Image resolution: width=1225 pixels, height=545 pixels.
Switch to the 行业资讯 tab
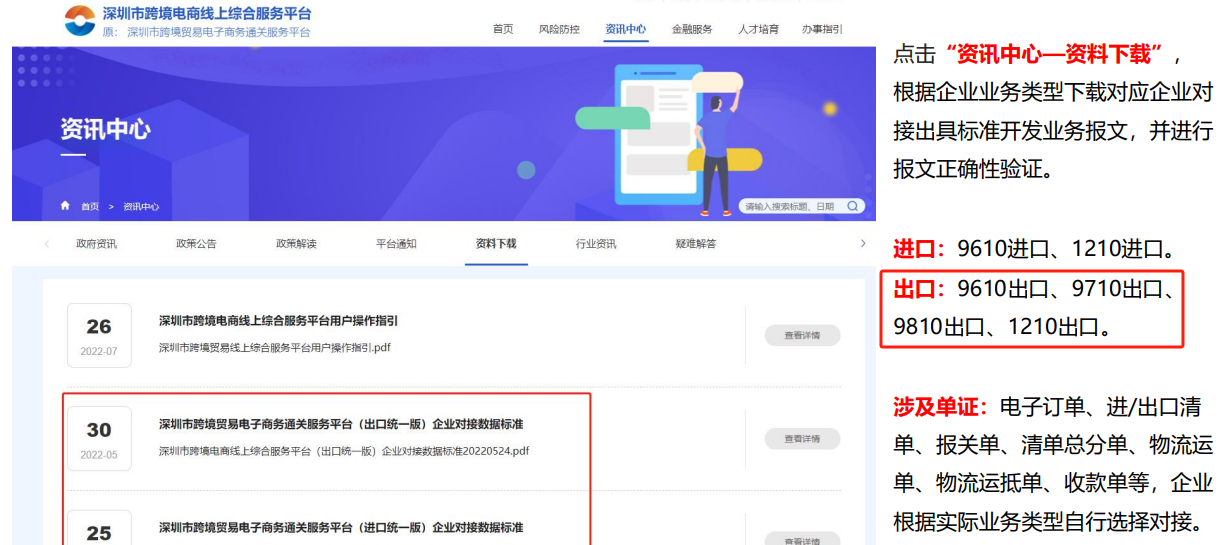pos(596,244)
